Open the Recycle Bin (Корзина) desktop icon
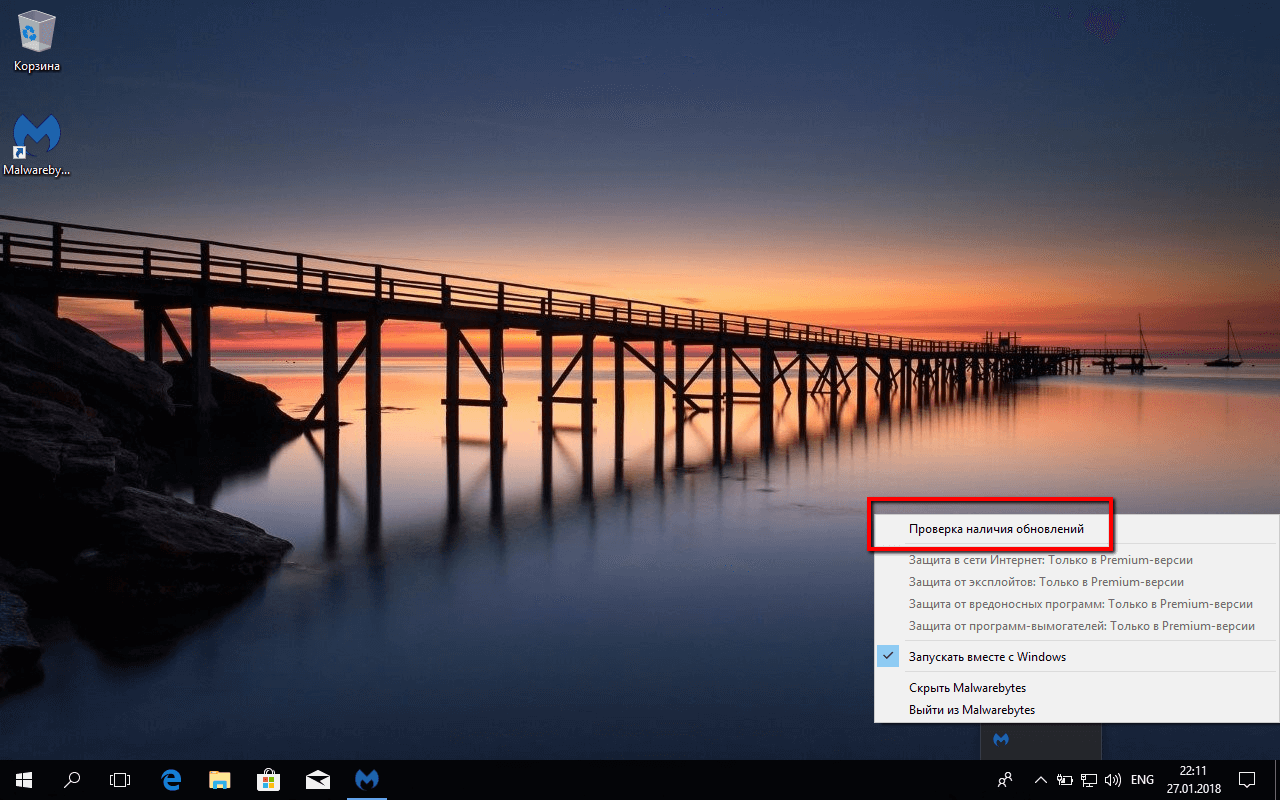The height and width of the screenshot is (800, 1280). tap(37, 41)
